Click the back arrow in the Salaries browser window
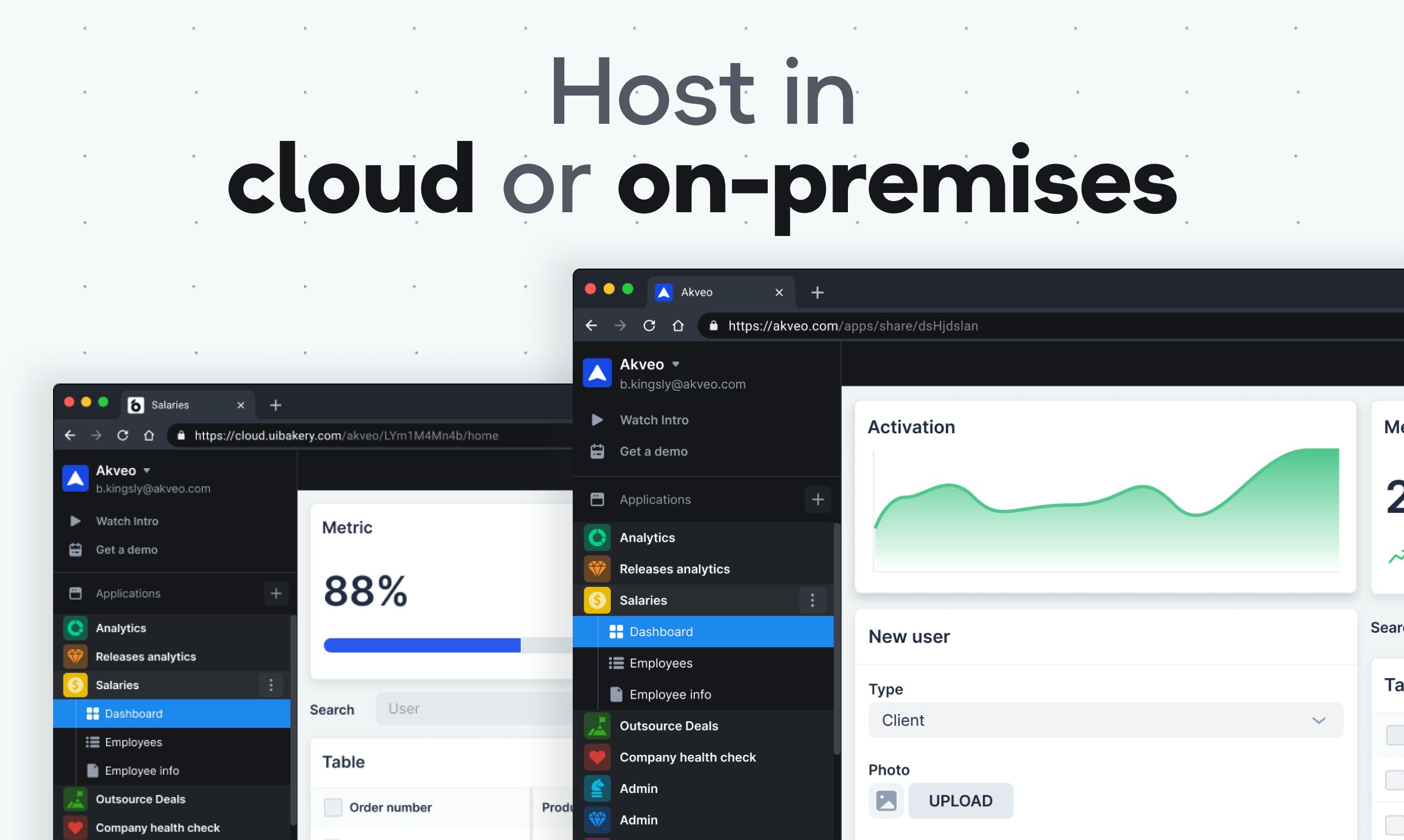The height and width of the screenshot is (840, 1404). 70,435
